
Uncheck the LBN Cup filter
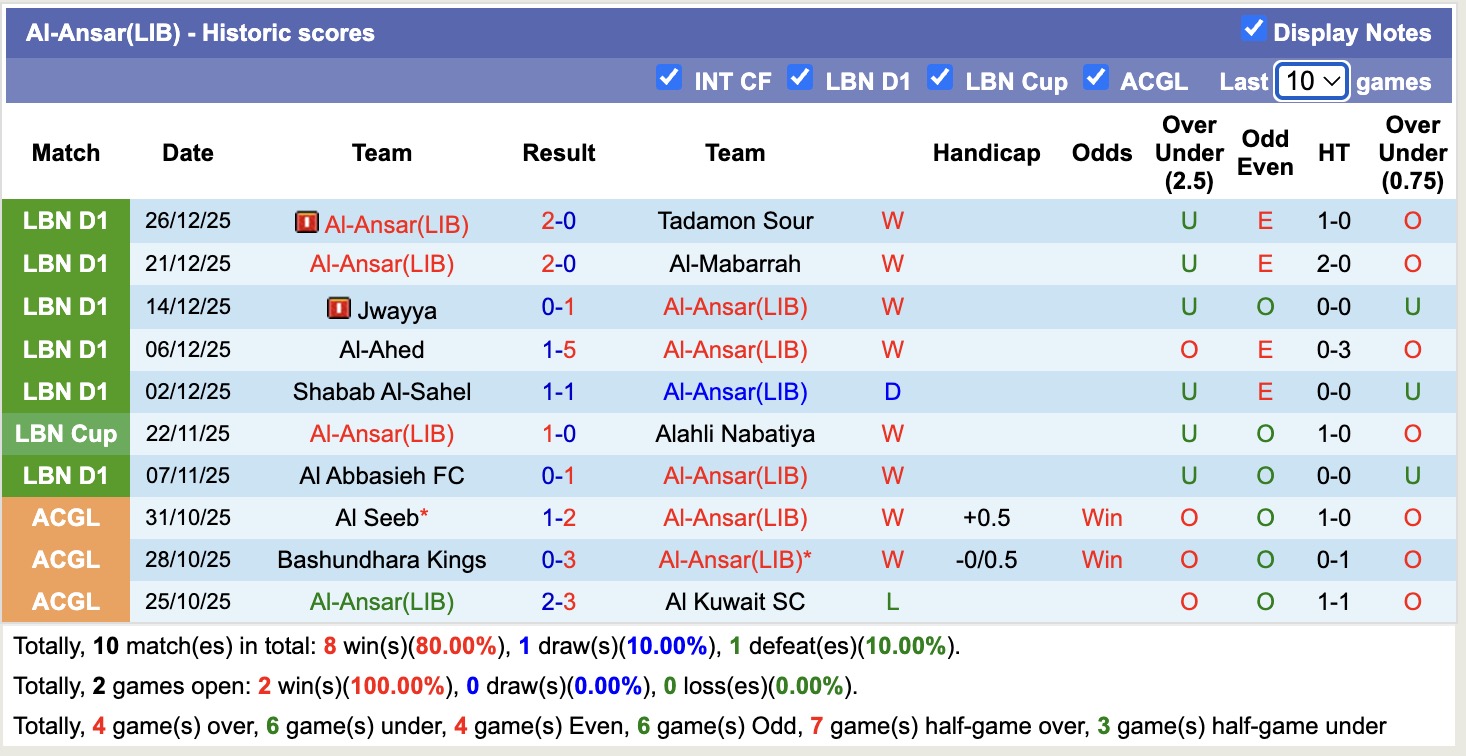939,77
